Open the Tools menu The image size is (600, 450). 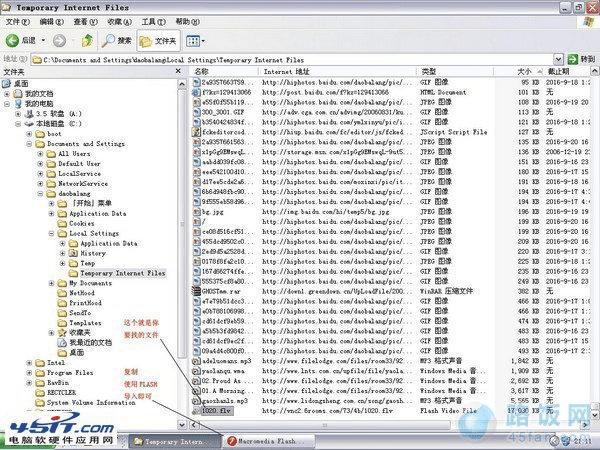[153, 22]
